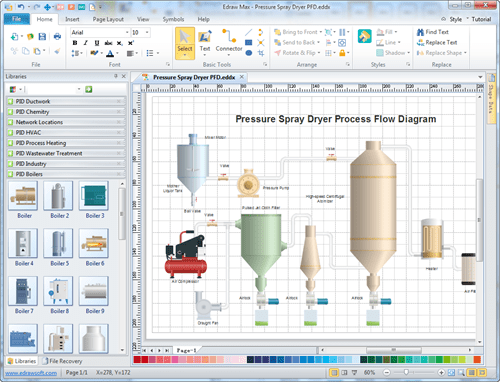Pick the orange-red swatch at palette end
The height and width of the screenshot is (382, 500).
click(x=477, y=360)
